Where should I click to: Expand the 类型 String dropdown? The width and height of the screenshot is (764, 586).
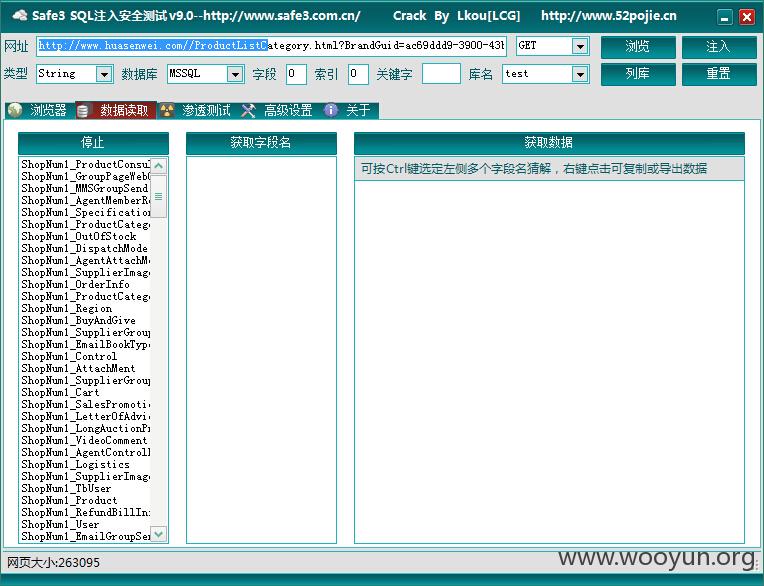[104, 75]
